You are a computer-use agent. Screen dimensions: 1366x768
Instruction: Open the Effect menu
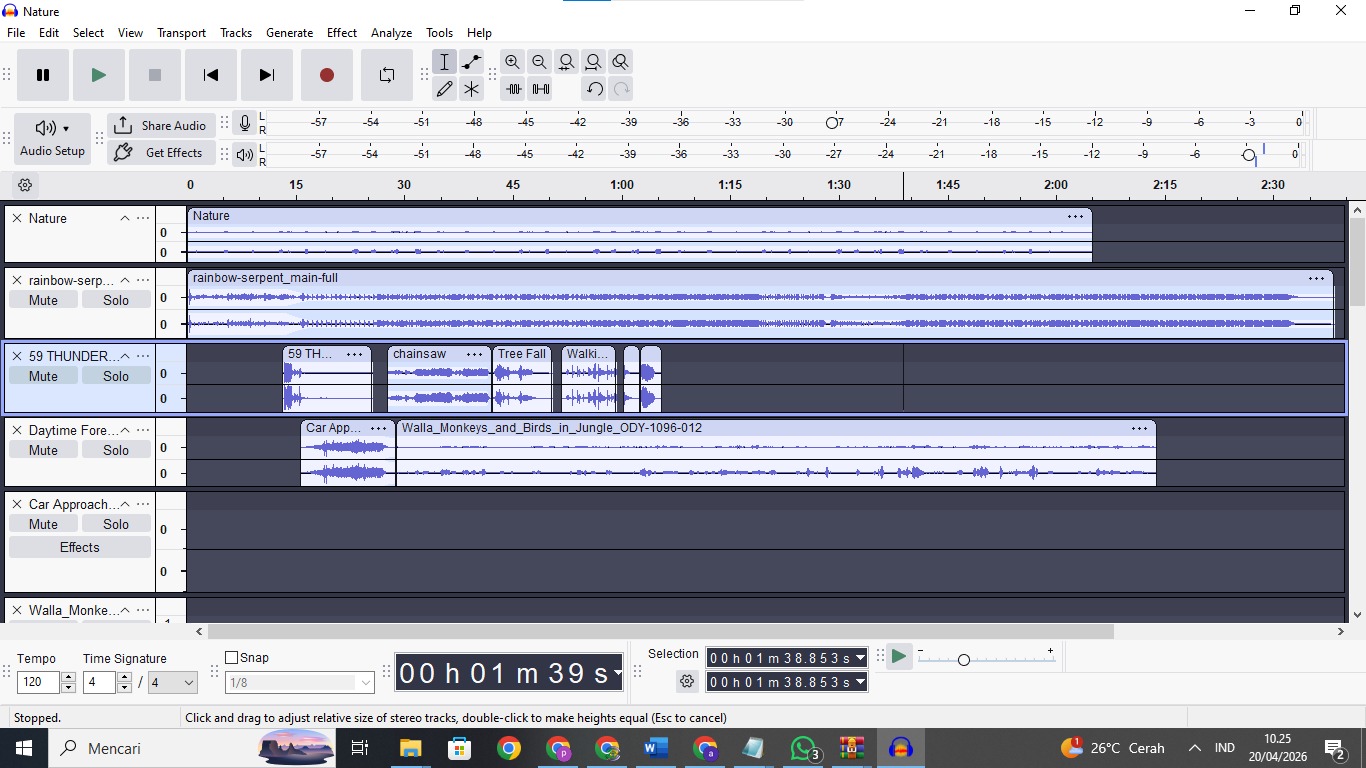click(341, 33)
